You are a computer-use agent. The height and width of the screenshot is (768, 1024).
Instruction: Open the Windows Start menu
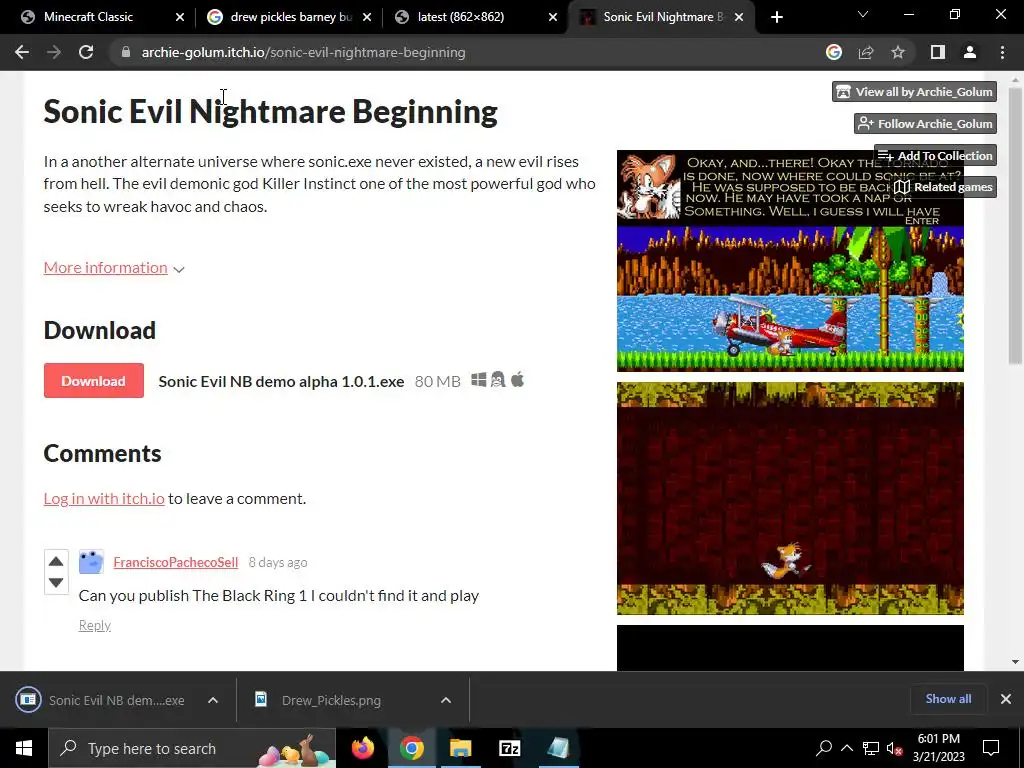(24, 748)
